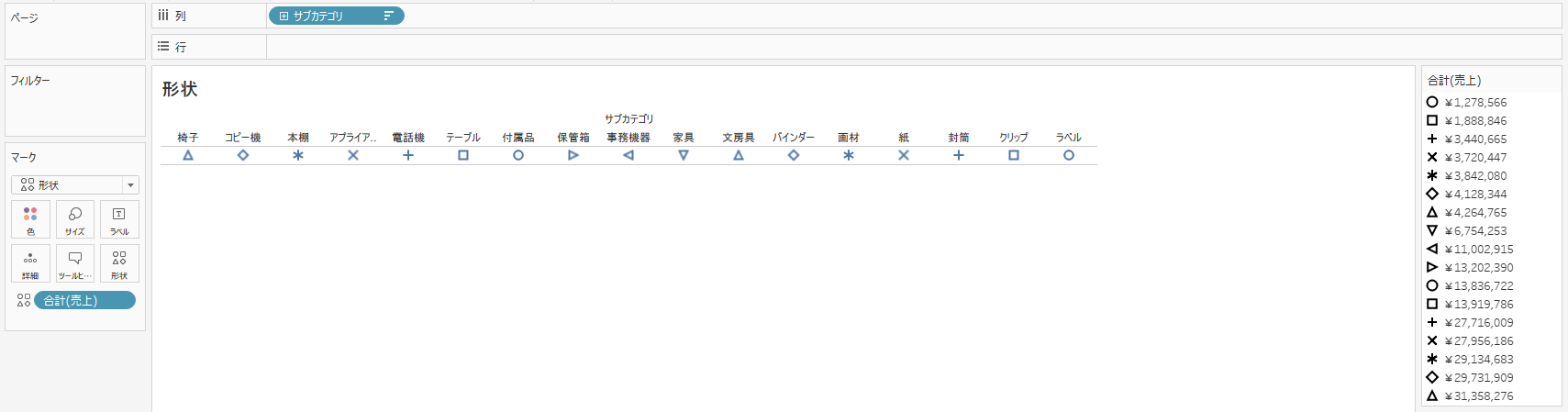Click the plus mark under 電話機
Screen dimensions: 1568x412
(408, 155)
